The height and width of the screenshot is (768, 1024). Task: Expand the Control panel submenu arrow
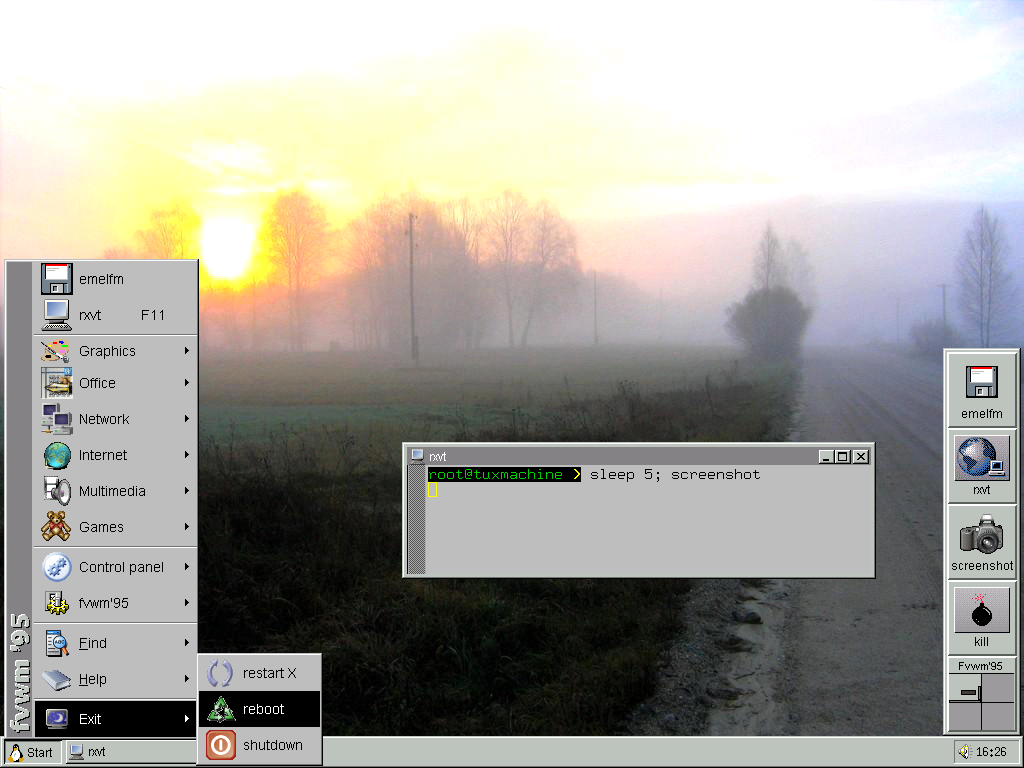click(x=187, y=567)
